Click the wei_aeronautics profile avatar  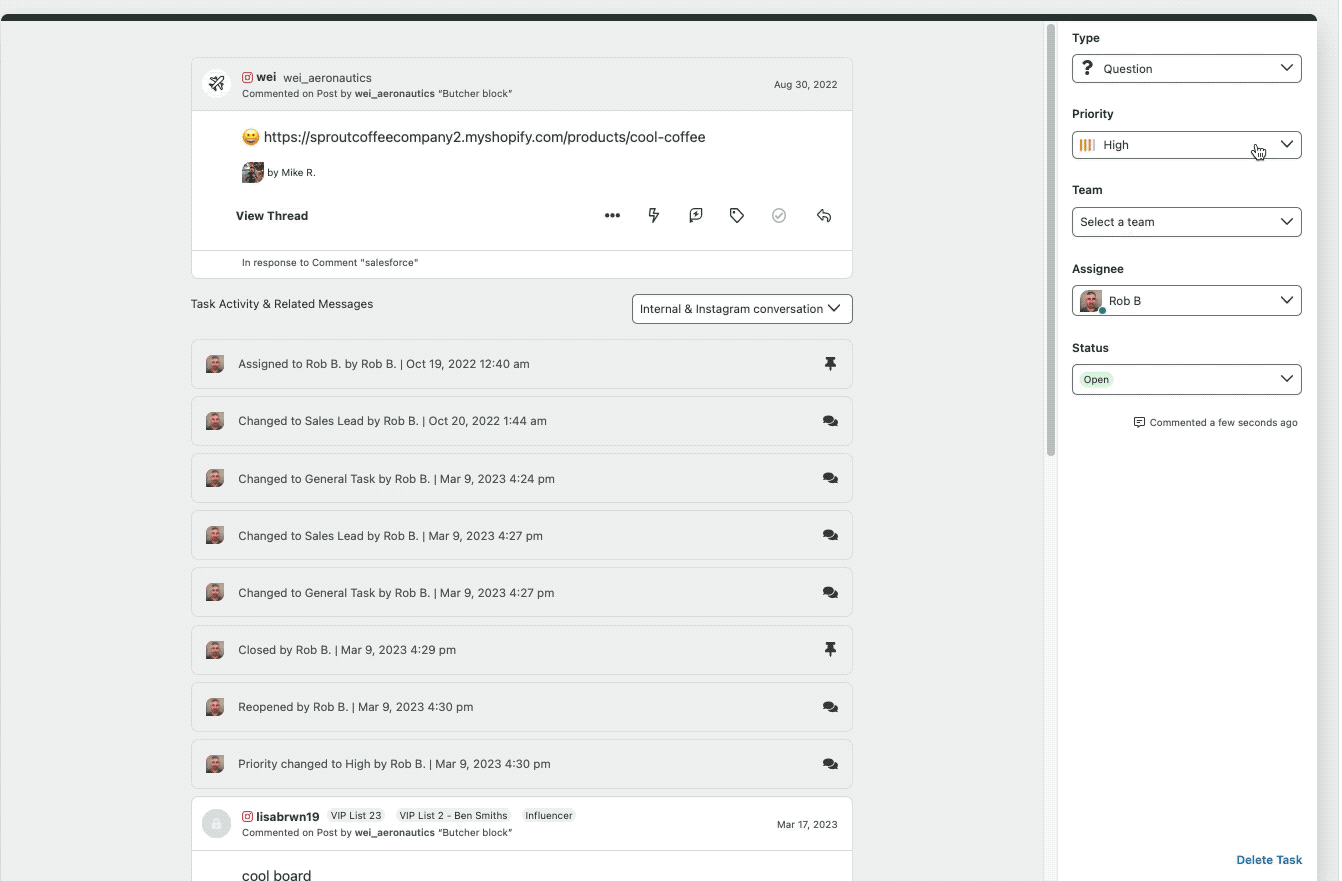(216, 84)
